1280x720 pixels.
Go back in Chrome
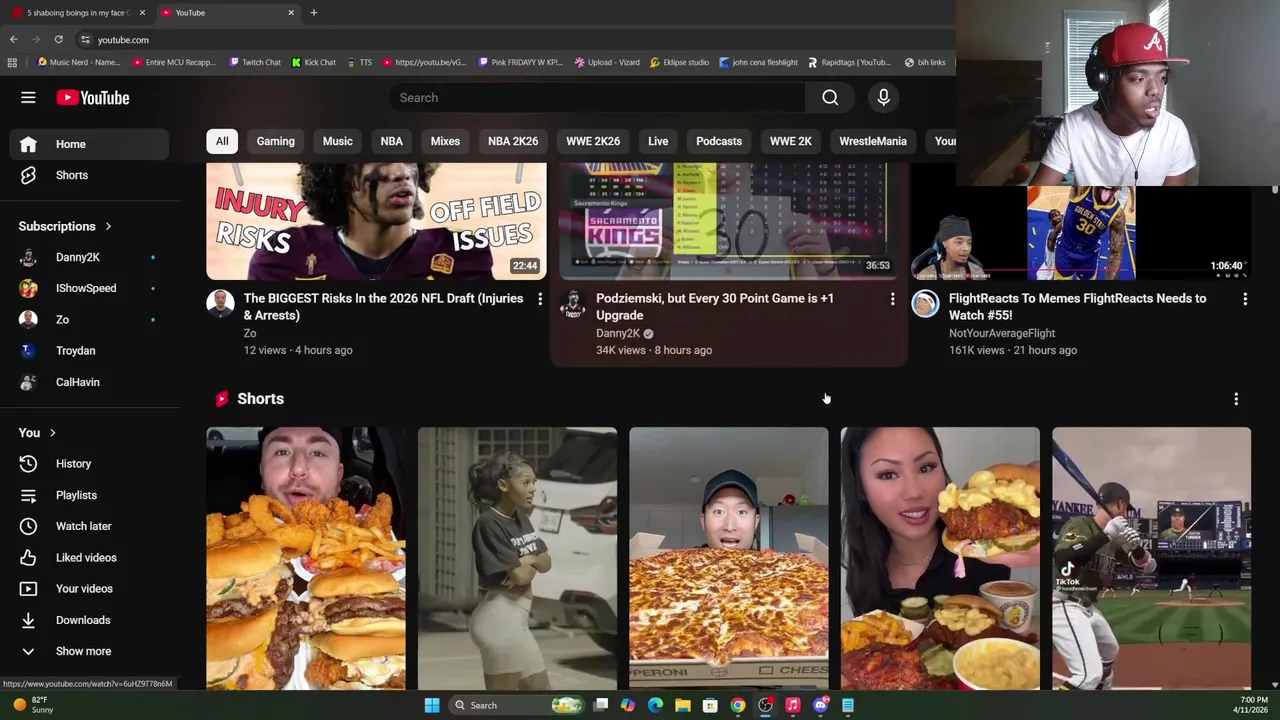click(13, 39)
